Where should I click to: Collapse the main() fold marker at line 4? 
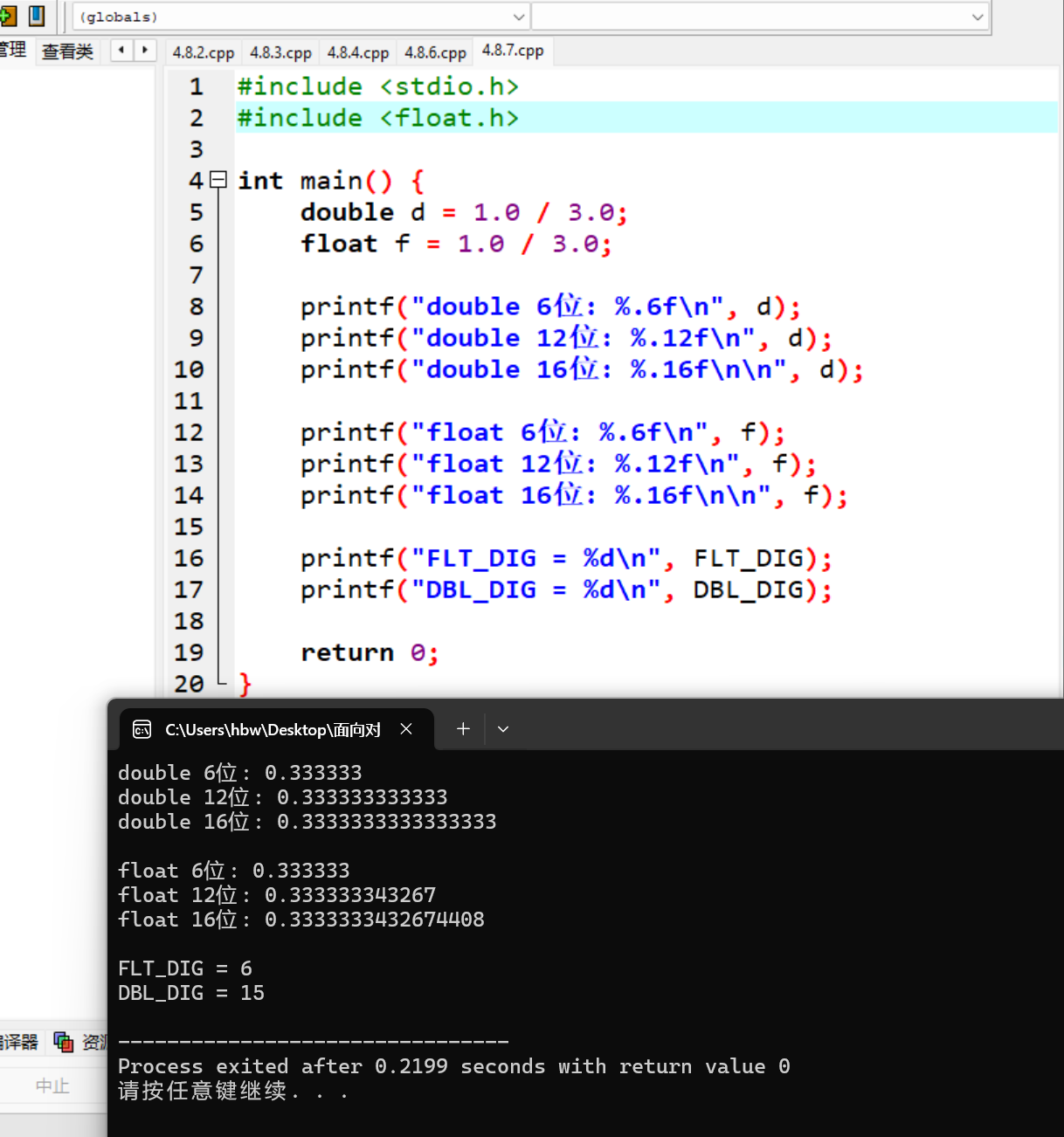[218, 180]
